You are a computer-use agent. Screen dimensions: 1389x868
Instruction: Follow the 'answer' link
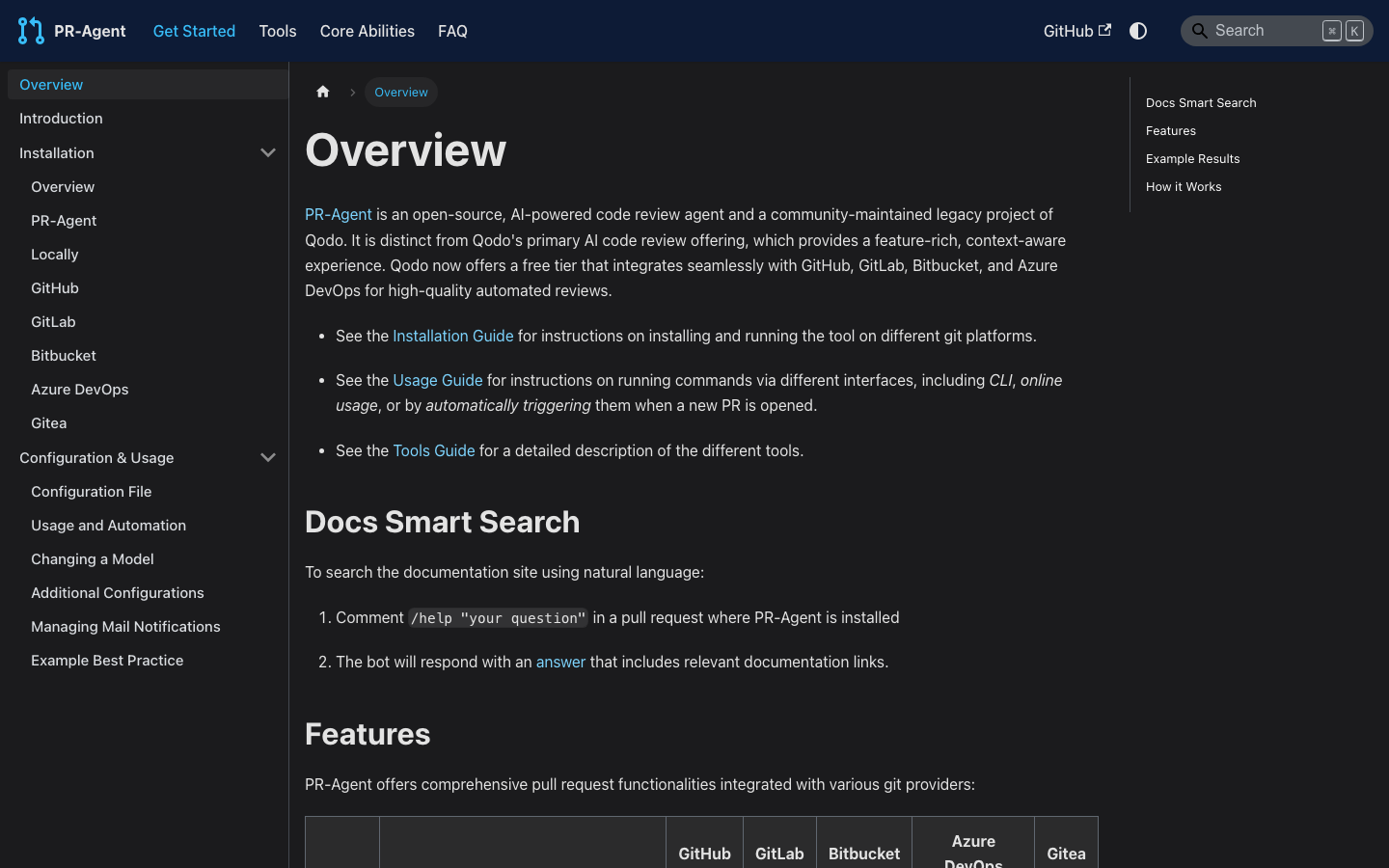(560, 662)
